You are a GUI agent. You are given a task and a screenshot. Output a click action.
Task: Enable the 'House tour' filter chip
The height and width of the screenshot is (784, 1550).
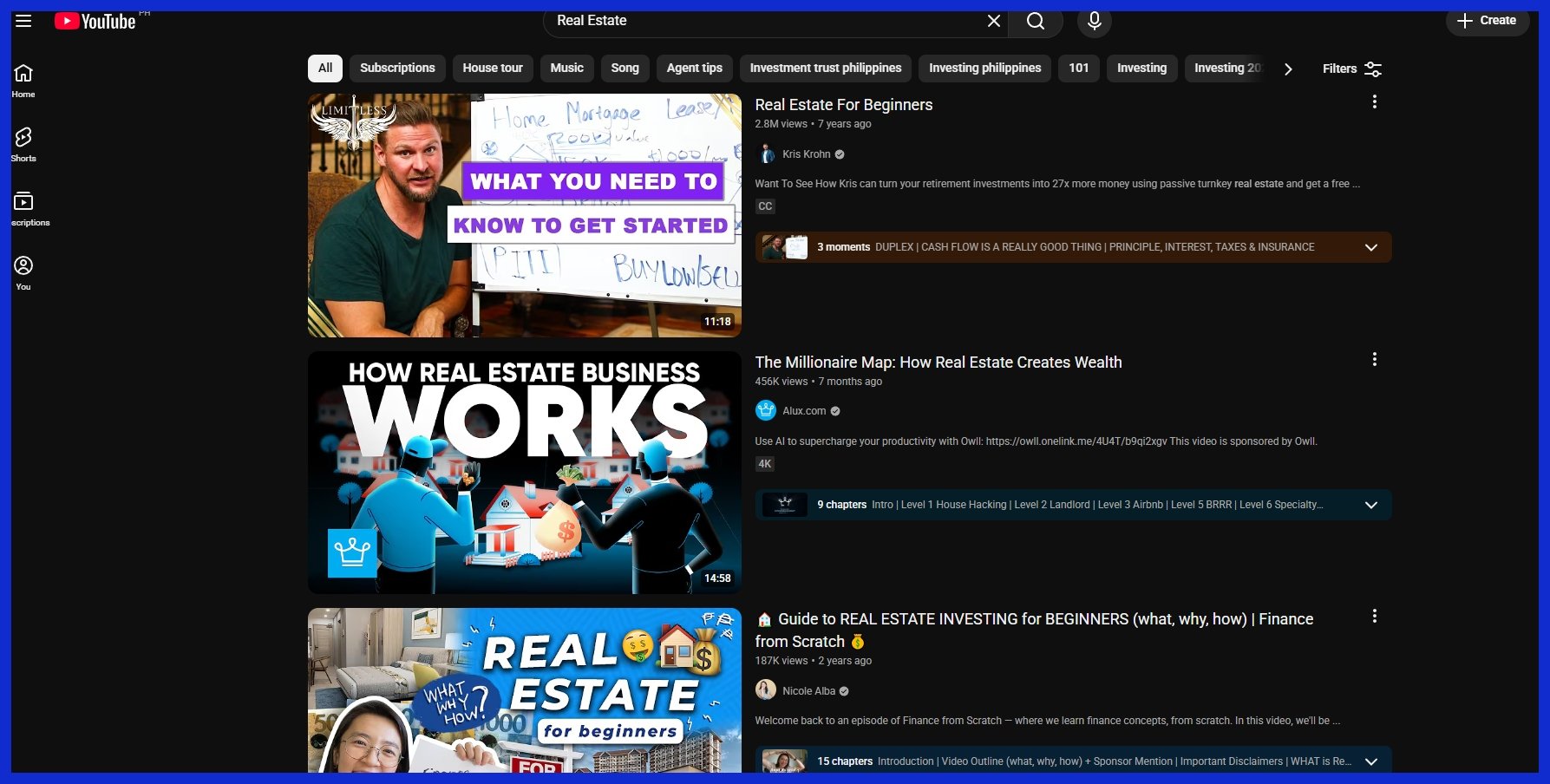[492, 68]
